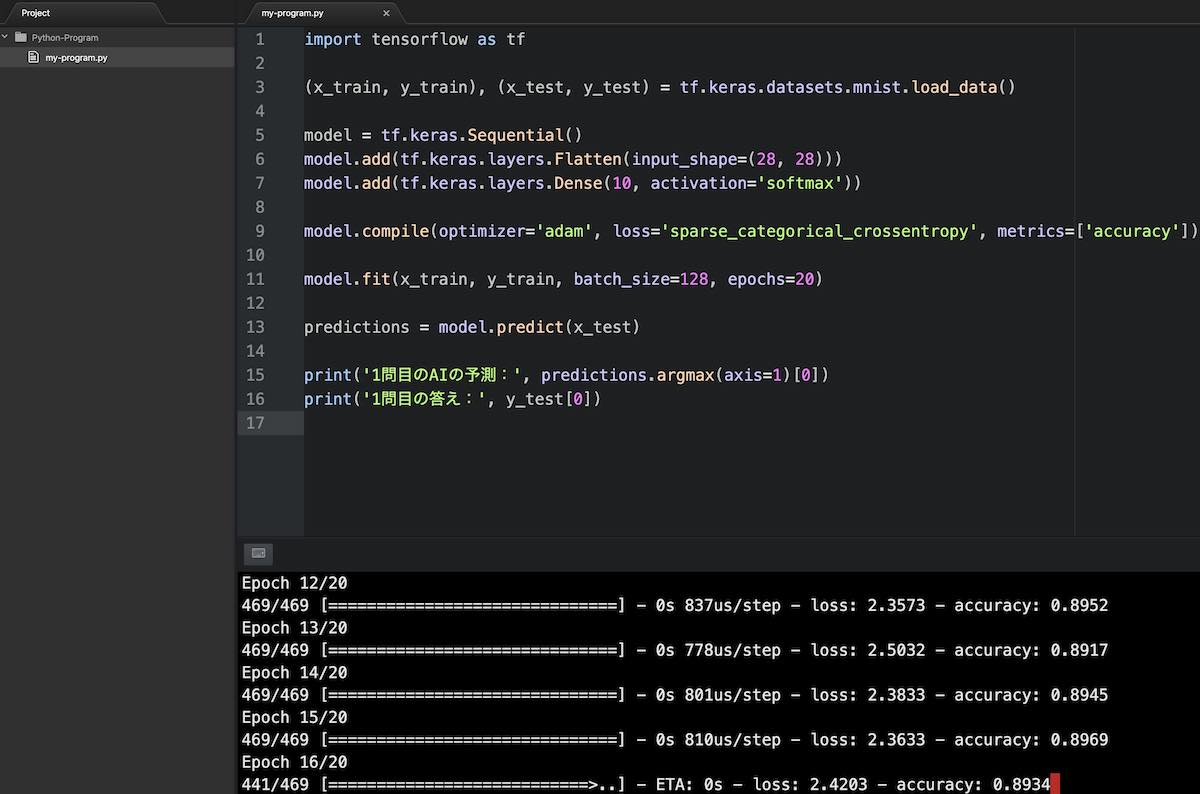Click the epochs value 20 in model.fit

pyautogui.click(x=804, y=279)
